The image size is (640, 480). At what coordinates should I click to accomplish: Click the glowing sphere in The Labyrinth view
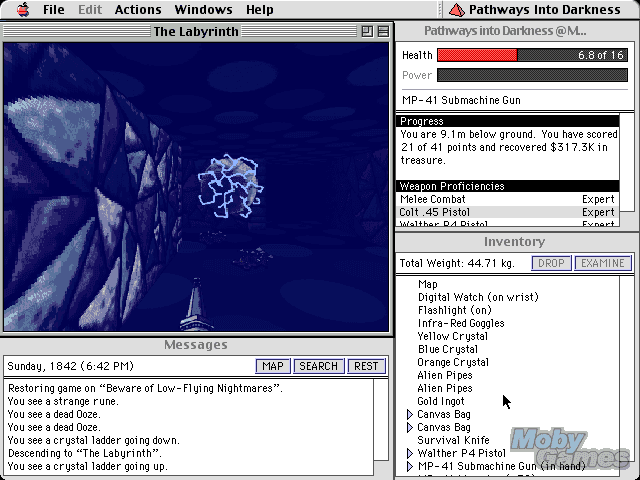tap(231, 186)
